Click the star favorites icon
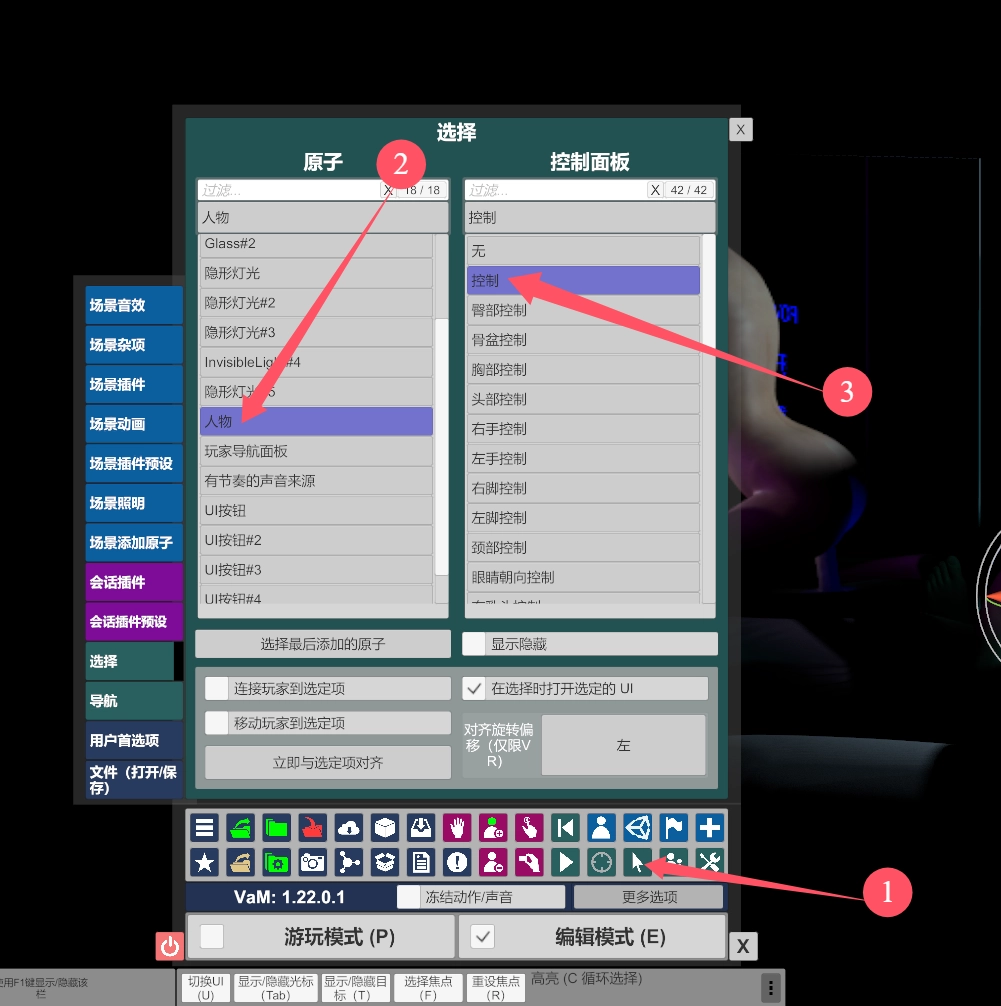1001x1006 pixels. click(x=205, y=862)
